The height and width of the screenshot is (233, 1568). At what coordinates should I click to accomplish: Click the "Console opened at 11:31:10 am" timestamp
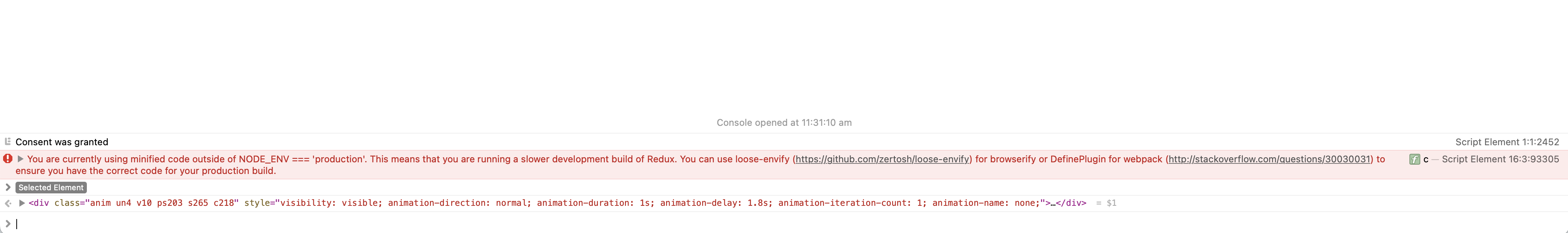[784, 123]
